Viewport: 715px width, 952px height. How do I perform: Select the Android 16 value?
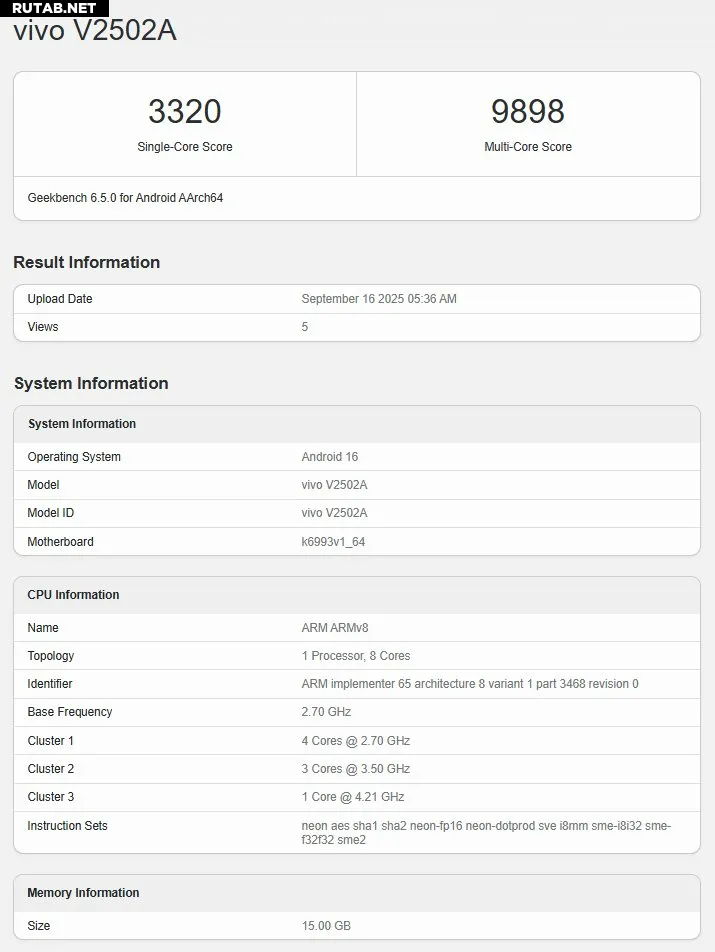point(330,457)
